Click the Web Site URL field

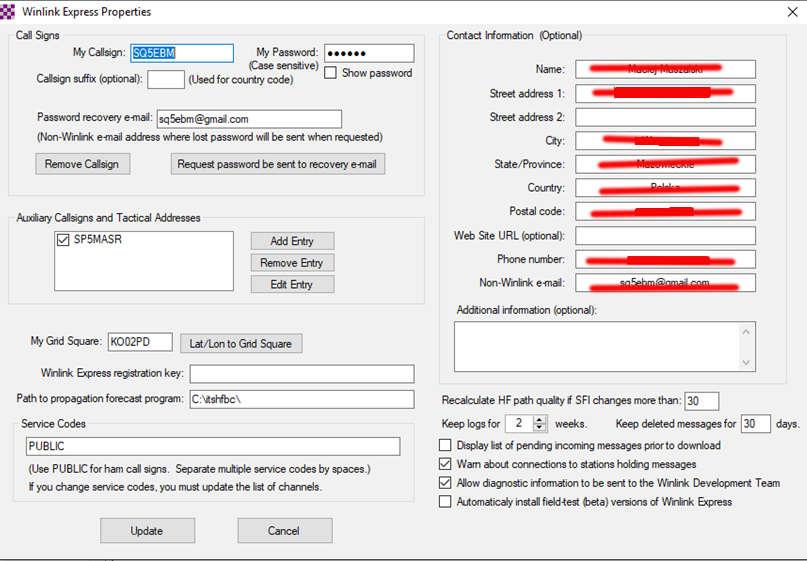665,235
